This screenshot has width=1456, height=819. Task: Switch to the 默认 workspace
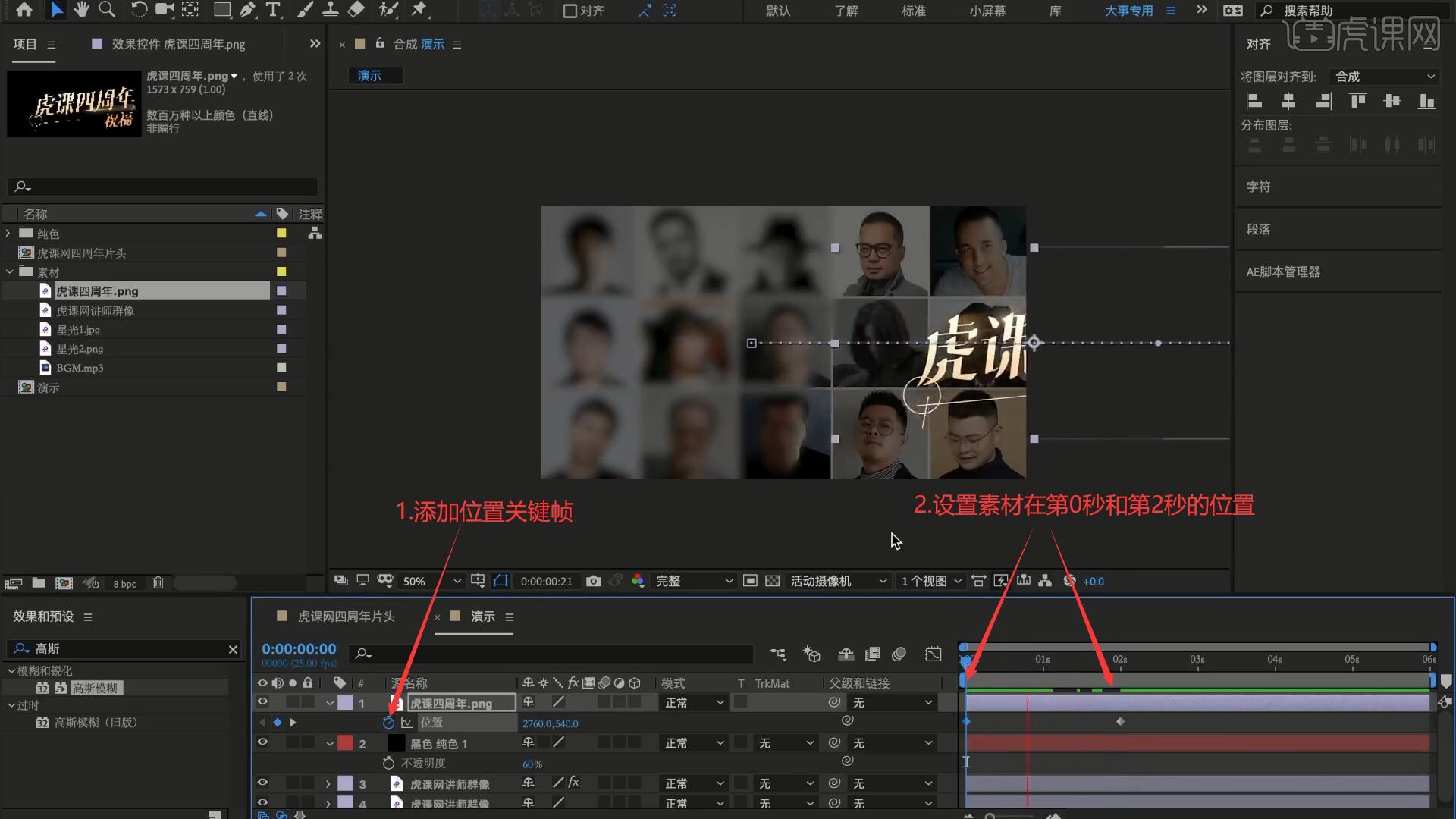[778, 11]
